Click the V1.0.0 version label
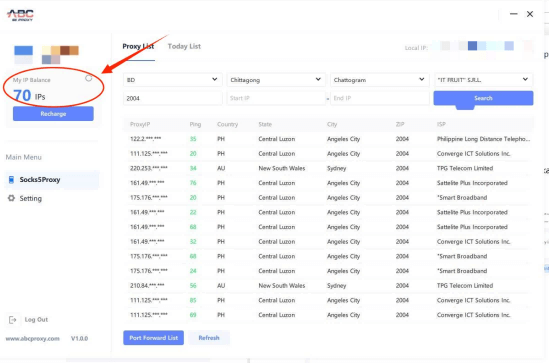This screenshot has height=363, width=549. click(x=79, y=338)
